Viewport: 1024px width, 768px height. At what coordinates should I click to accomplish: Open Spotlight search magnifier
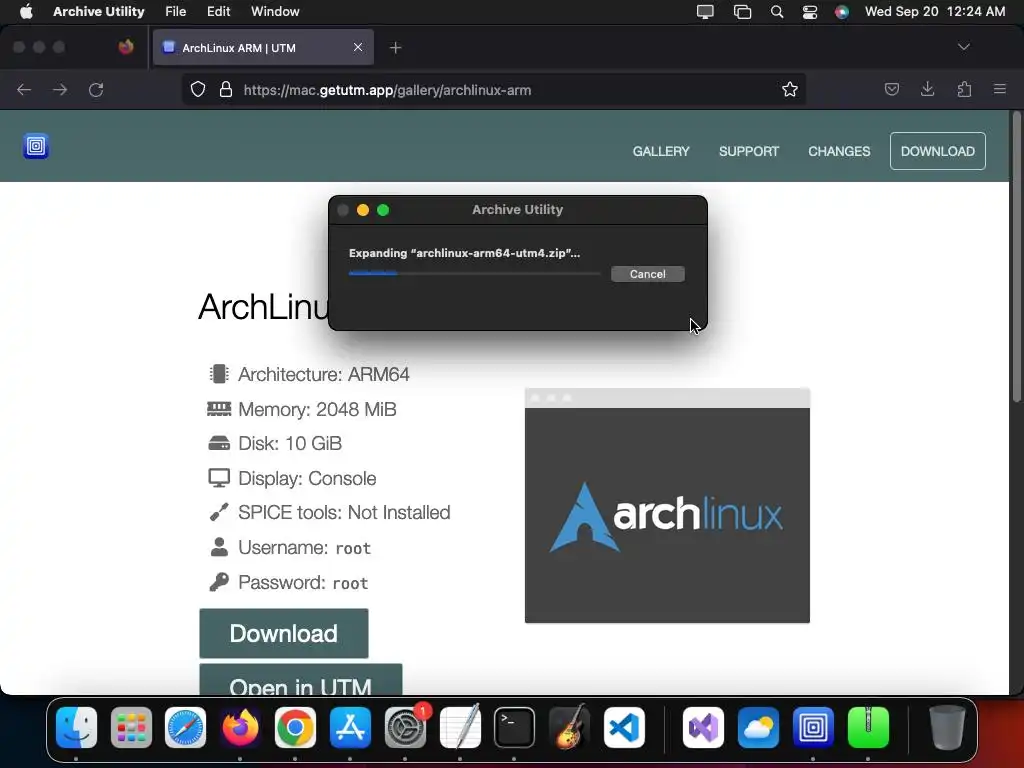pyautogui.click(x=776, y=11)
